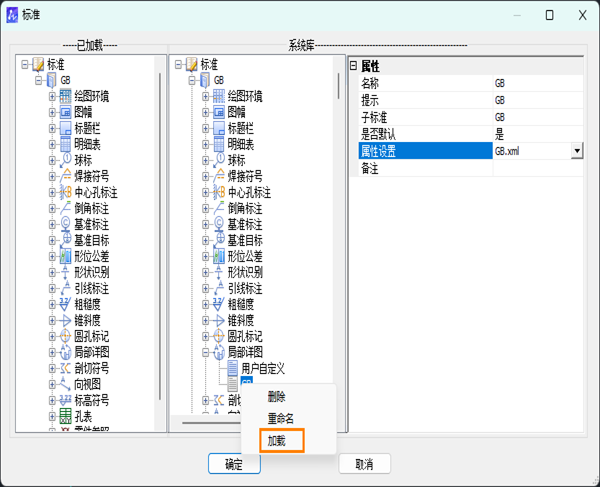
Task: Expand 图幅 node in 系统库 tree
Action: pos(205,112)
